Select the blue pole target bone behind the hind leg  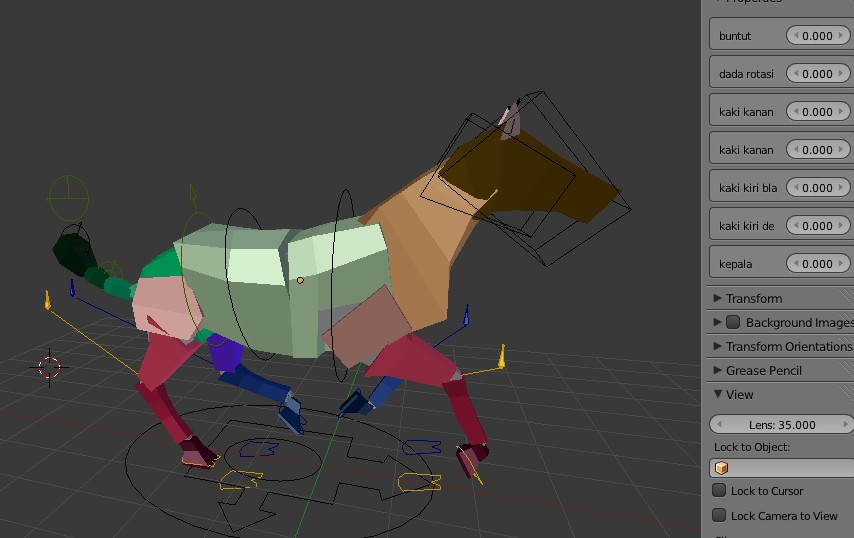click(72, 288)
